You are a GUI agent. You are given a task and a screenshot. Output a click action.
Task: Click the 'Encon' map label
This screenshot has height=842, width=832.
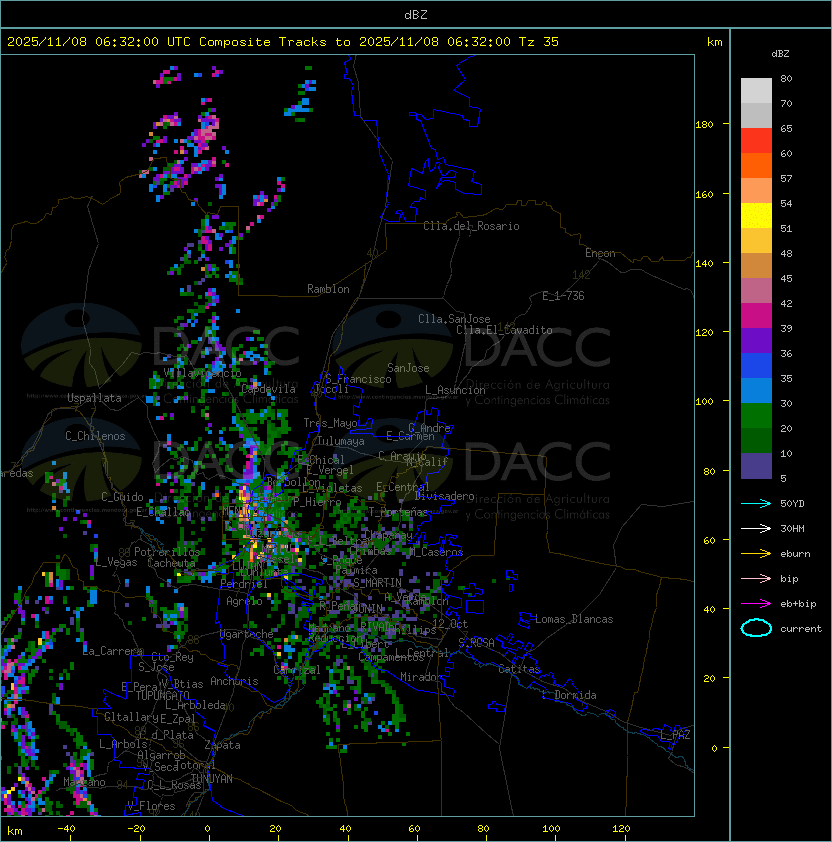pyautogui.click(x=600, y=253)
